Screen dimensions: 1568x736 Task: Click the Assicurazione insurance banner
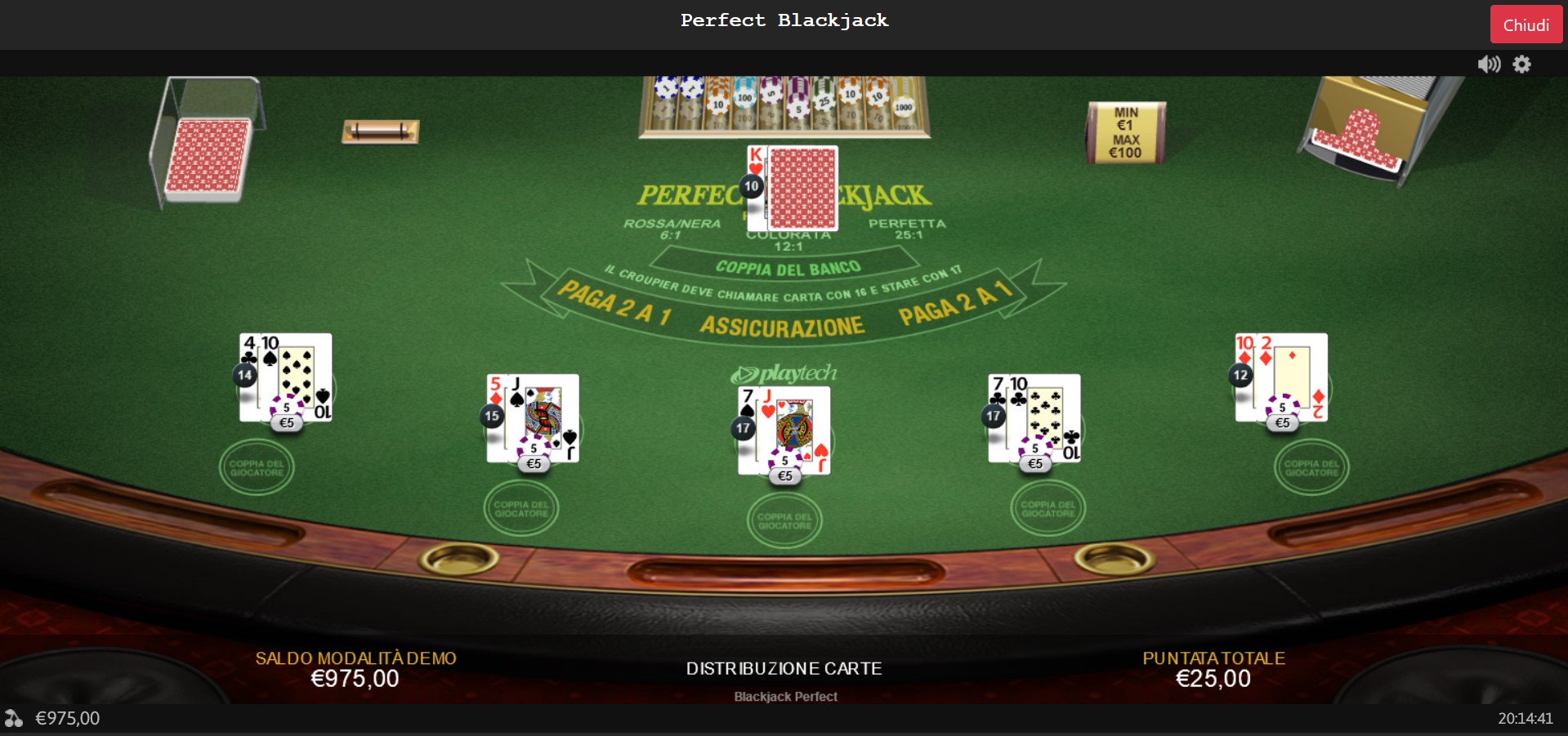782,327
